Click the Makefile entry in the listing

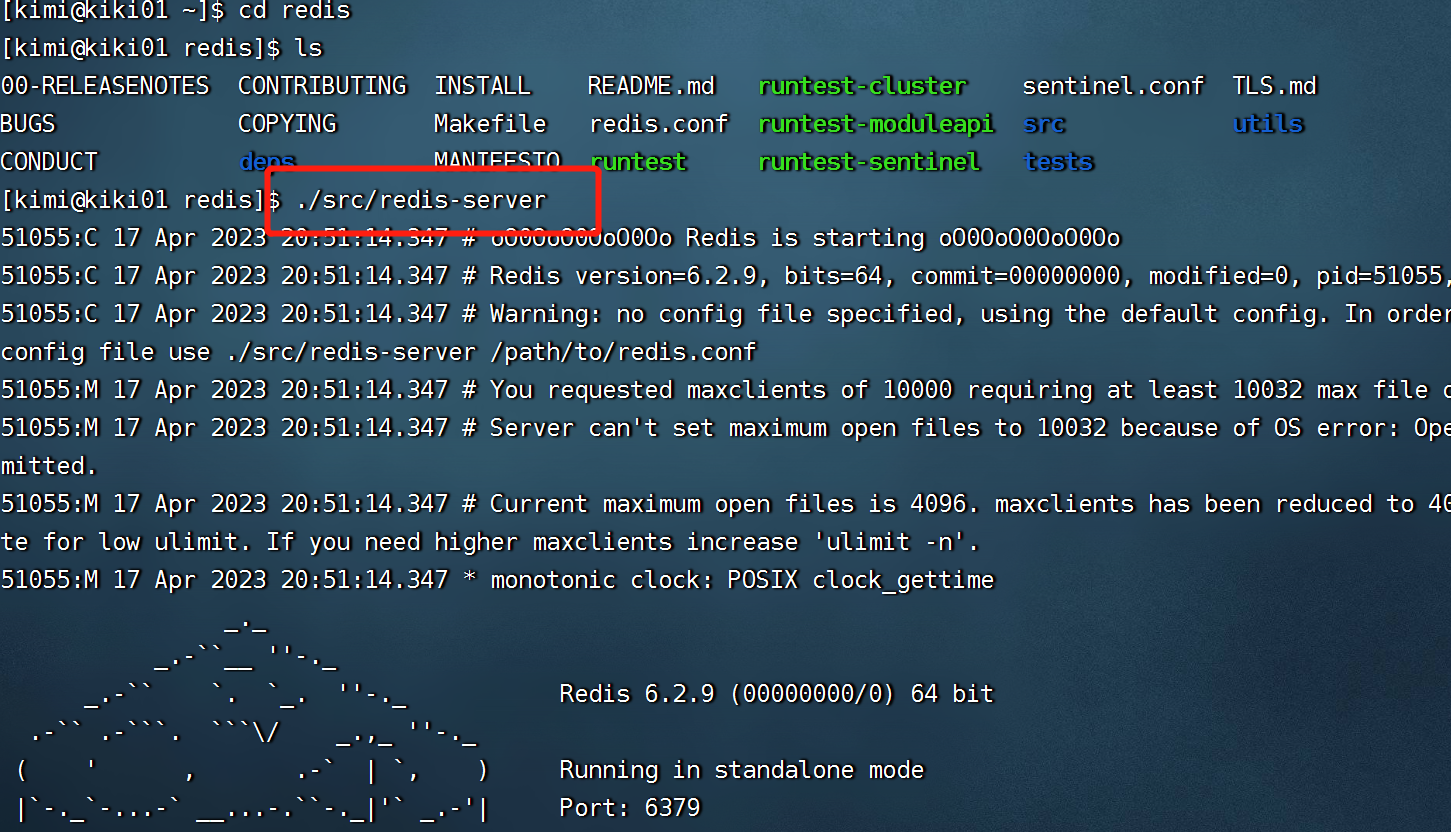tap(490, 124)
